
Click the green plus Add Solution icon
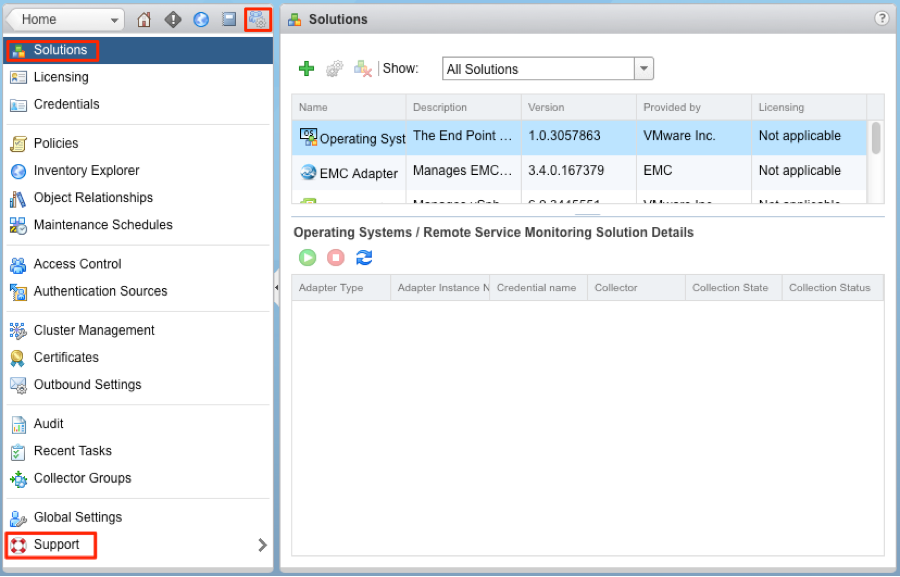point(307,69)
